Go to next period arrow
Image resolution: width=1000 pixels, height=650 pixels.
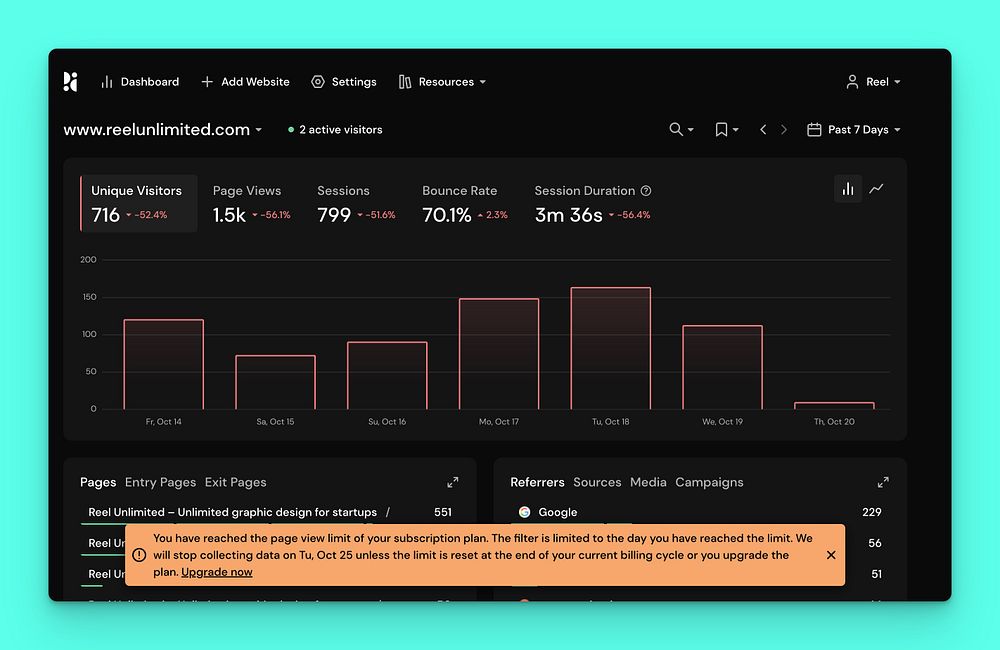(x=784, y=129)
